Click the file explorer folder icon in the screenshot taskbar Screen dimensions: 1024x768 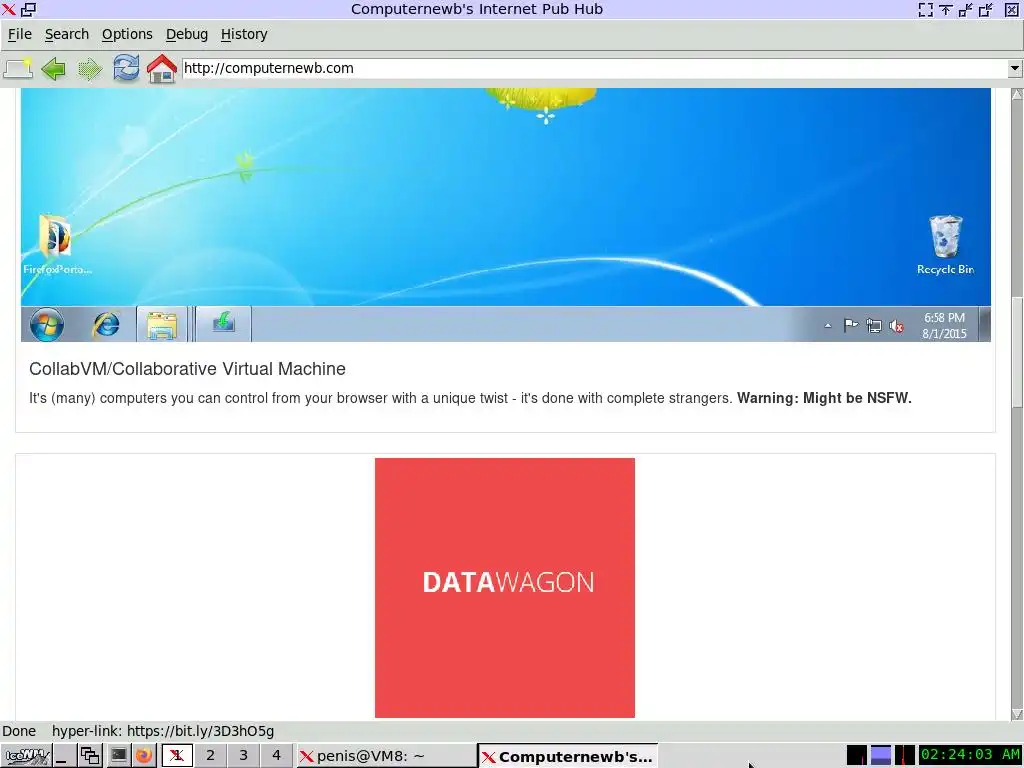click(x=162, y=324)
